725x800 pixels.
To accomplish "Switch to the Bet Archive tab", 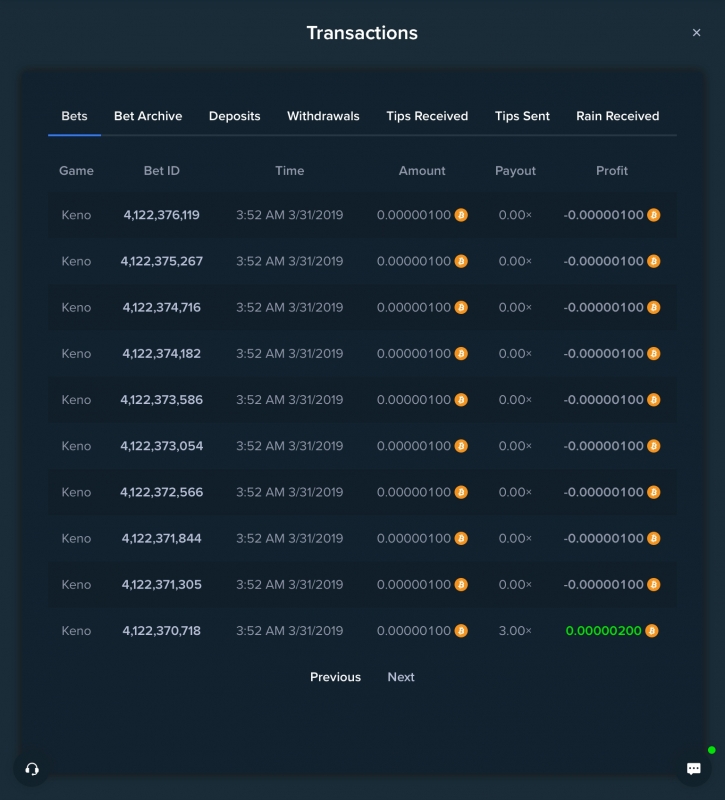I will (x=148, y=116).
